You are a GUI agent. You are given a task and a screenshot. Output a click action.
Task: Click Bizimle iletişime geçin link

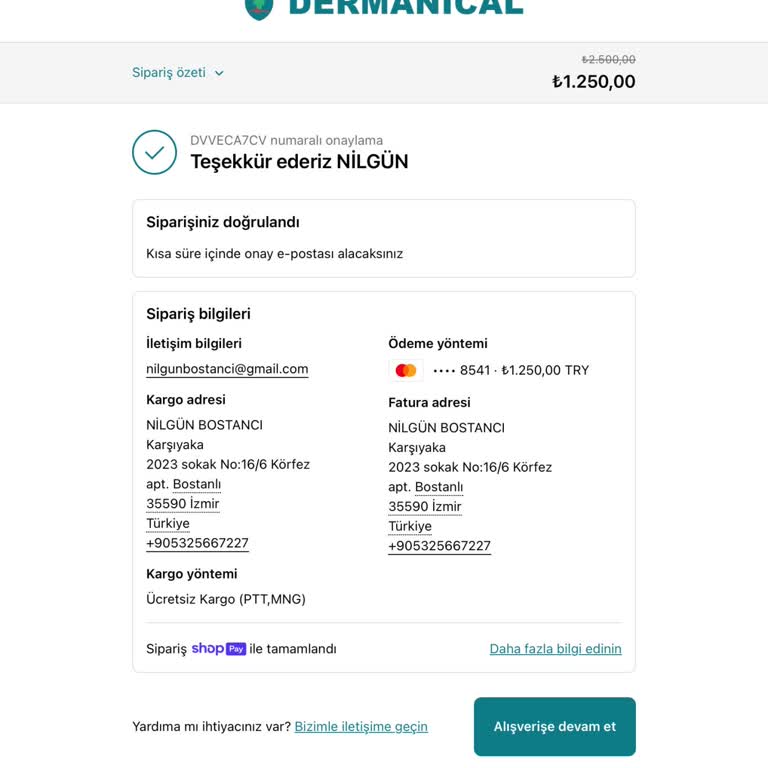[x=361, y=727]
